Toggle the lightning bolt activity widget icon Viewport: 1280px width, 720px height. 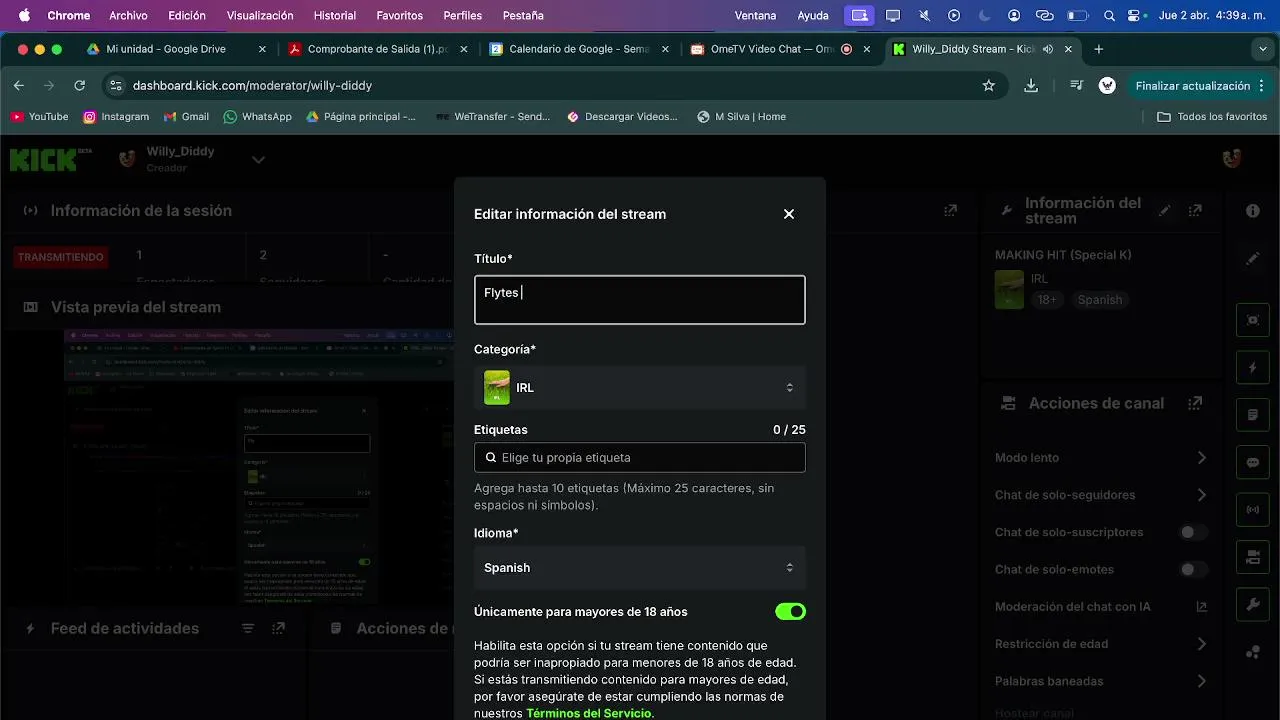coord(1253,367)
